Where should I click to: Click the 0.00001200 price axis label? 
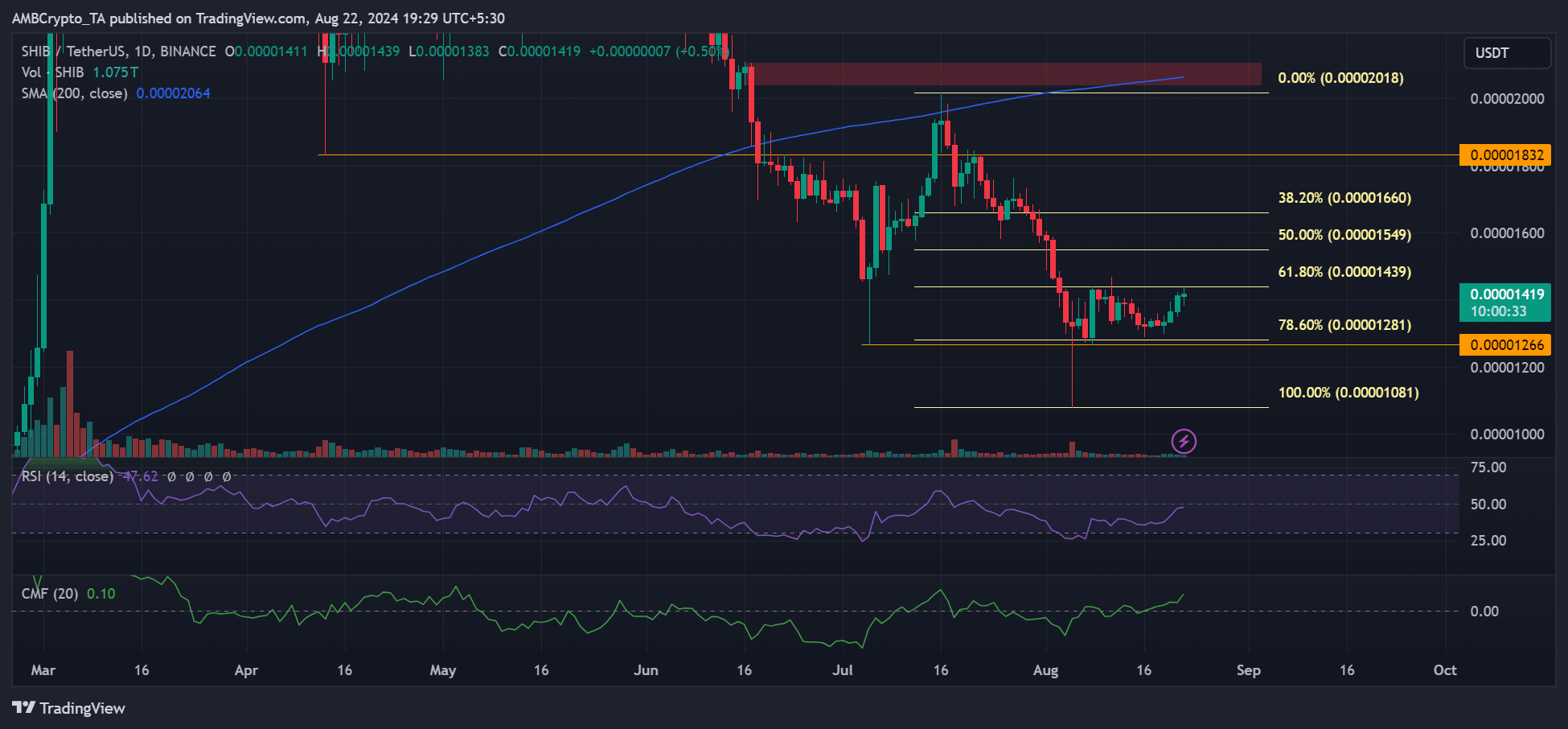coord(1507,368)
